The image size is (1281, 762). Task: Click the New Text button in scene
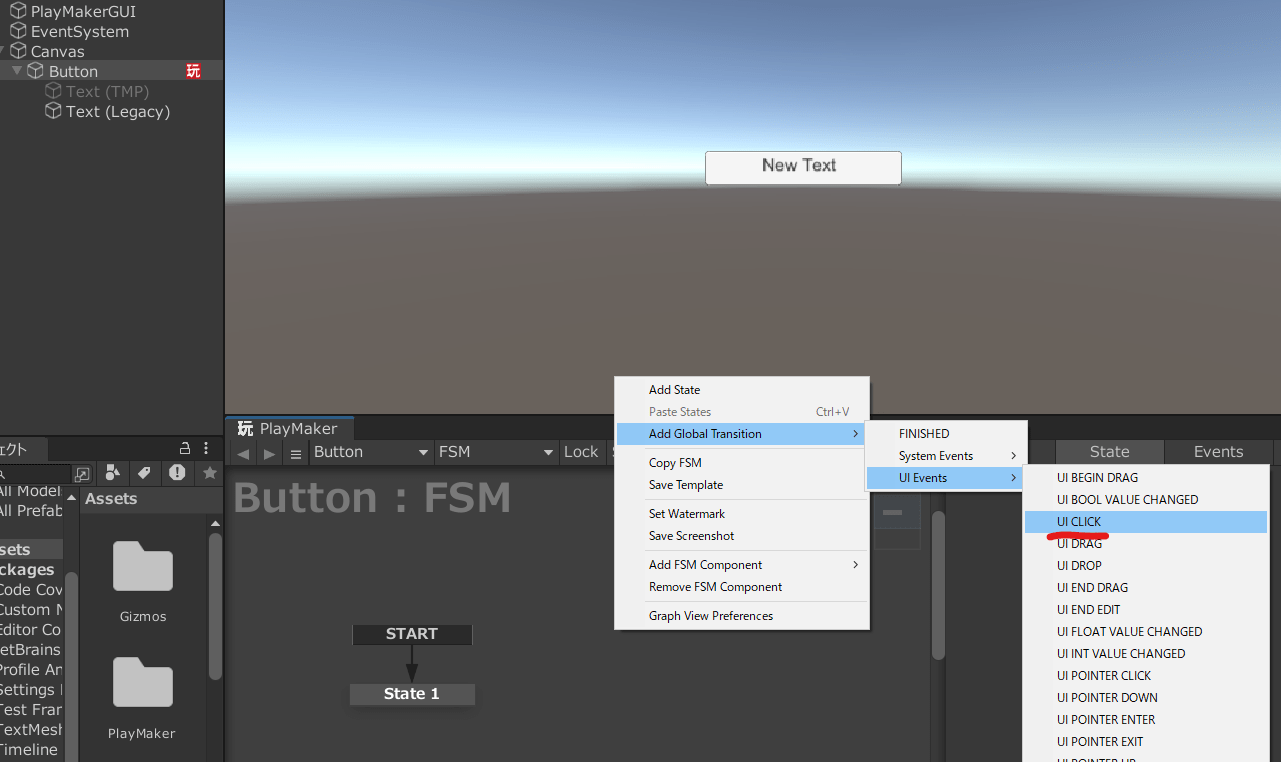[x=802, y=167]
